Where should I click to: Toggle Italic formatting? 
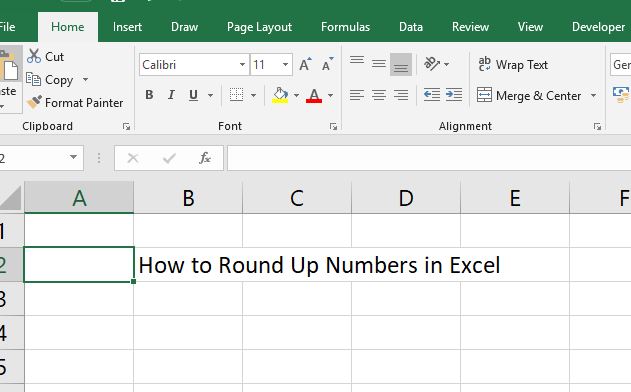tap(171, 95)
